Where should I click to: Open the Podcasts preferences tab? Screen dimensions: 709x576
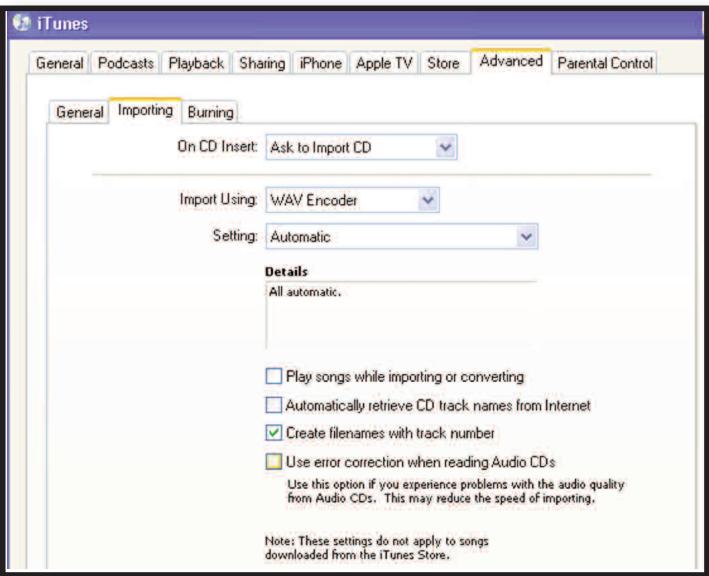[x=125, y=63]
